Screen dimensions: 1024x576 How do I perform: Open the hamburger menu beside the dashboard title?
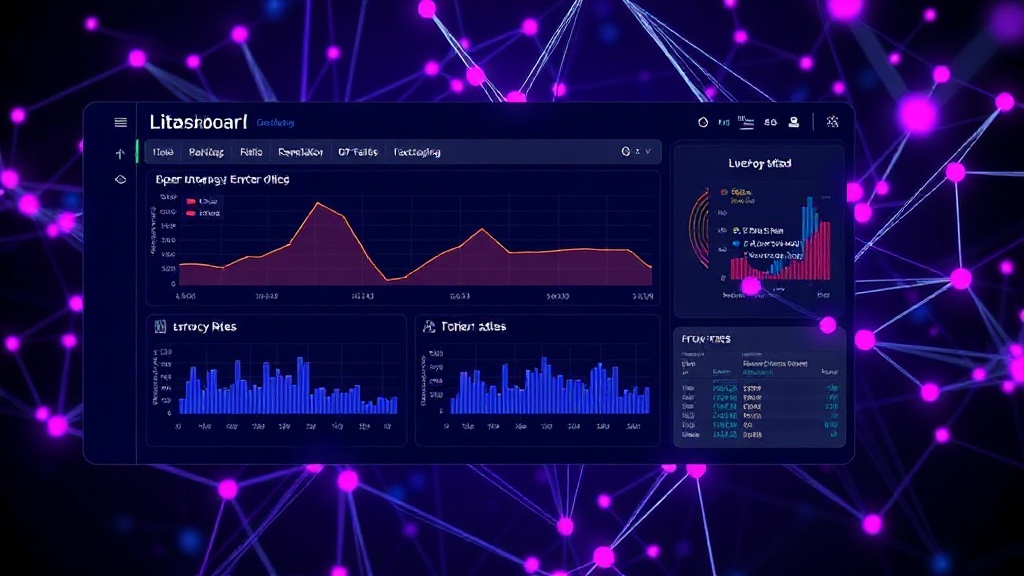120,122
